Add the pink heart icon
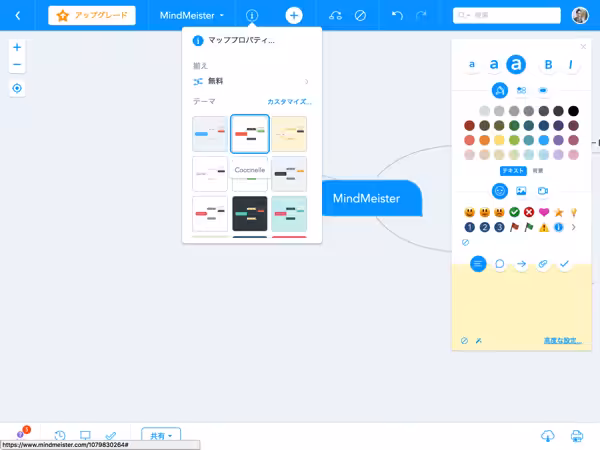 tap(544, 212)
